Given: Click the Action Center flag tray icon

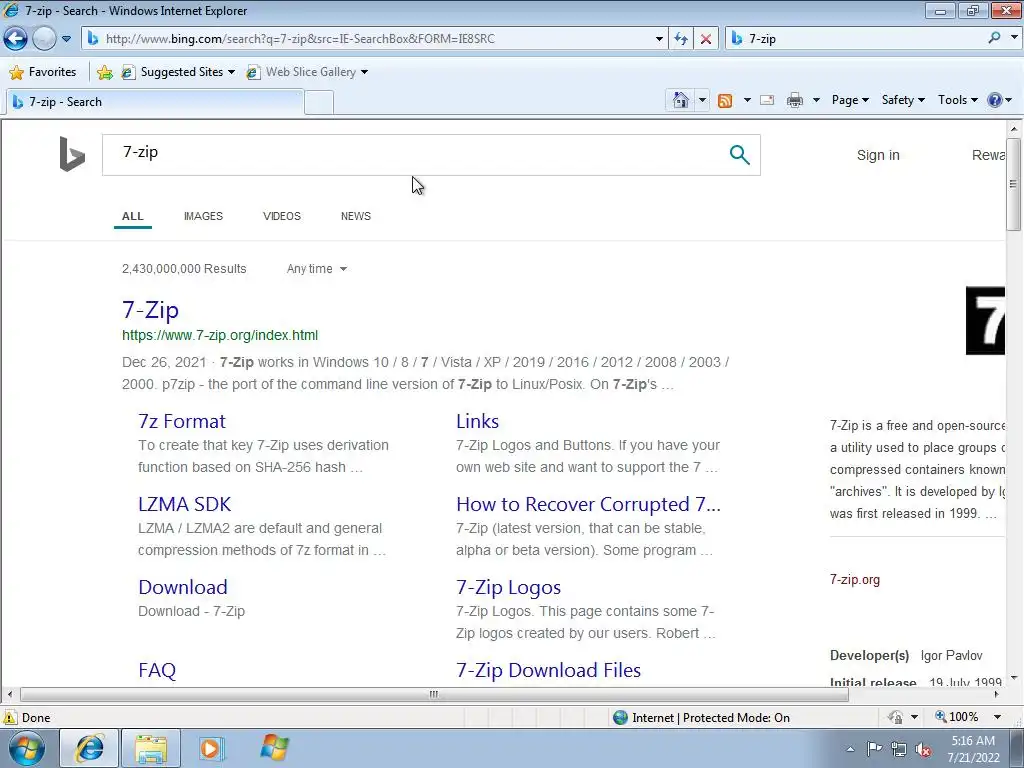Looking at the screenshot, I should coord(874,749).
